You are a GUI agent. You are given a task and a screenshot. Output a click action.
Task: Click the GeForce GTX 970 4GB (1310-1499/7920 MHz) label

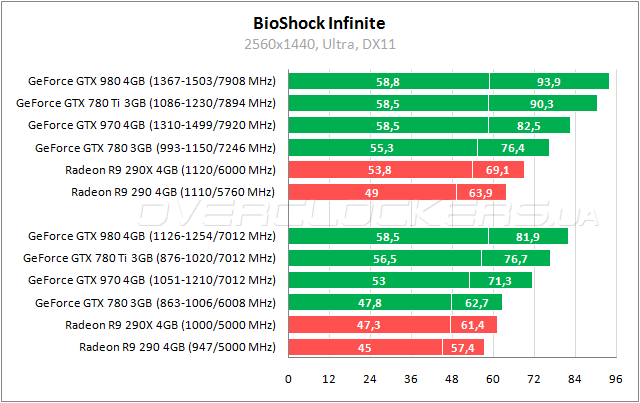pyautogui.click(x=151, y=125)
